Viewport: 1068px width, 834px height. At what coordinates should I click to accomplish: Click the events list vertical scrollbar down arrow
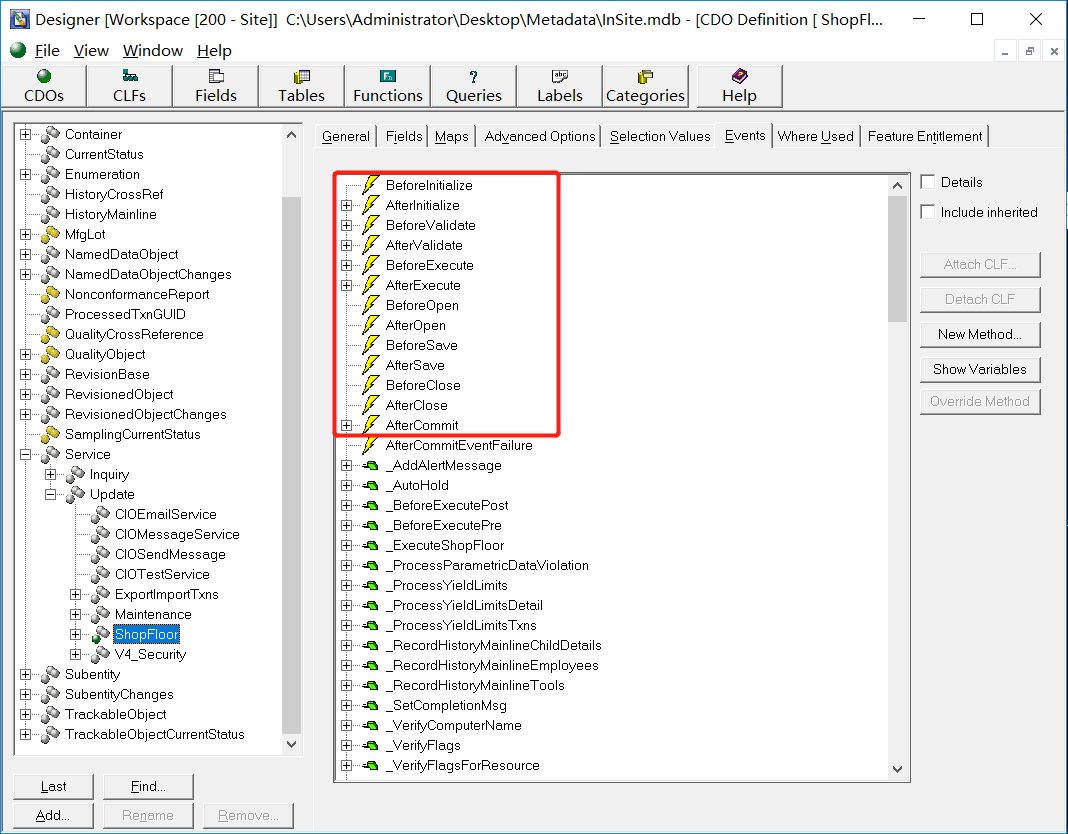[x=897, y=768]
